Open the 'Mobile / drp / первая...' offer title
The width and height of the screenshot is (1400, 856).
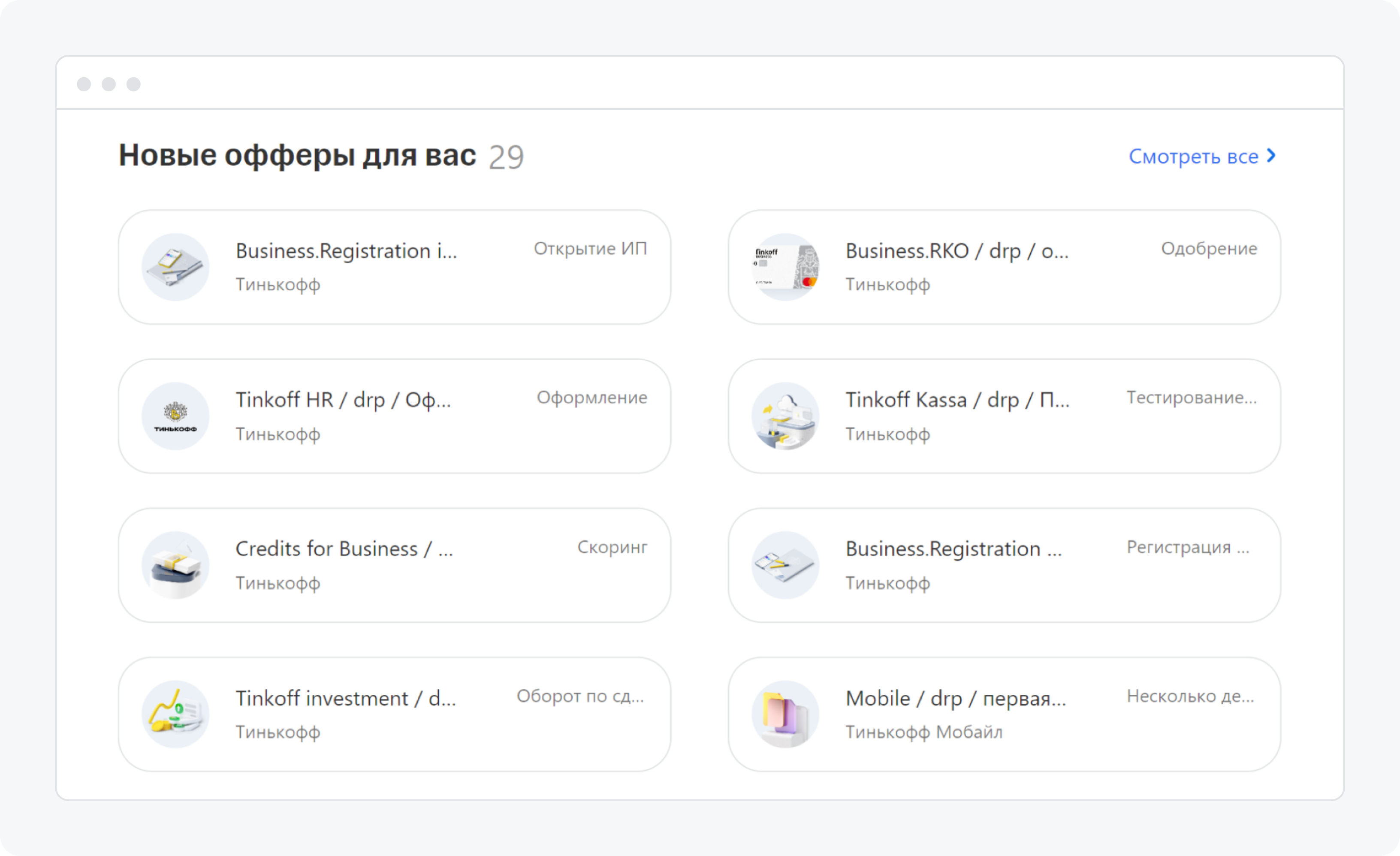coord(956,698)
